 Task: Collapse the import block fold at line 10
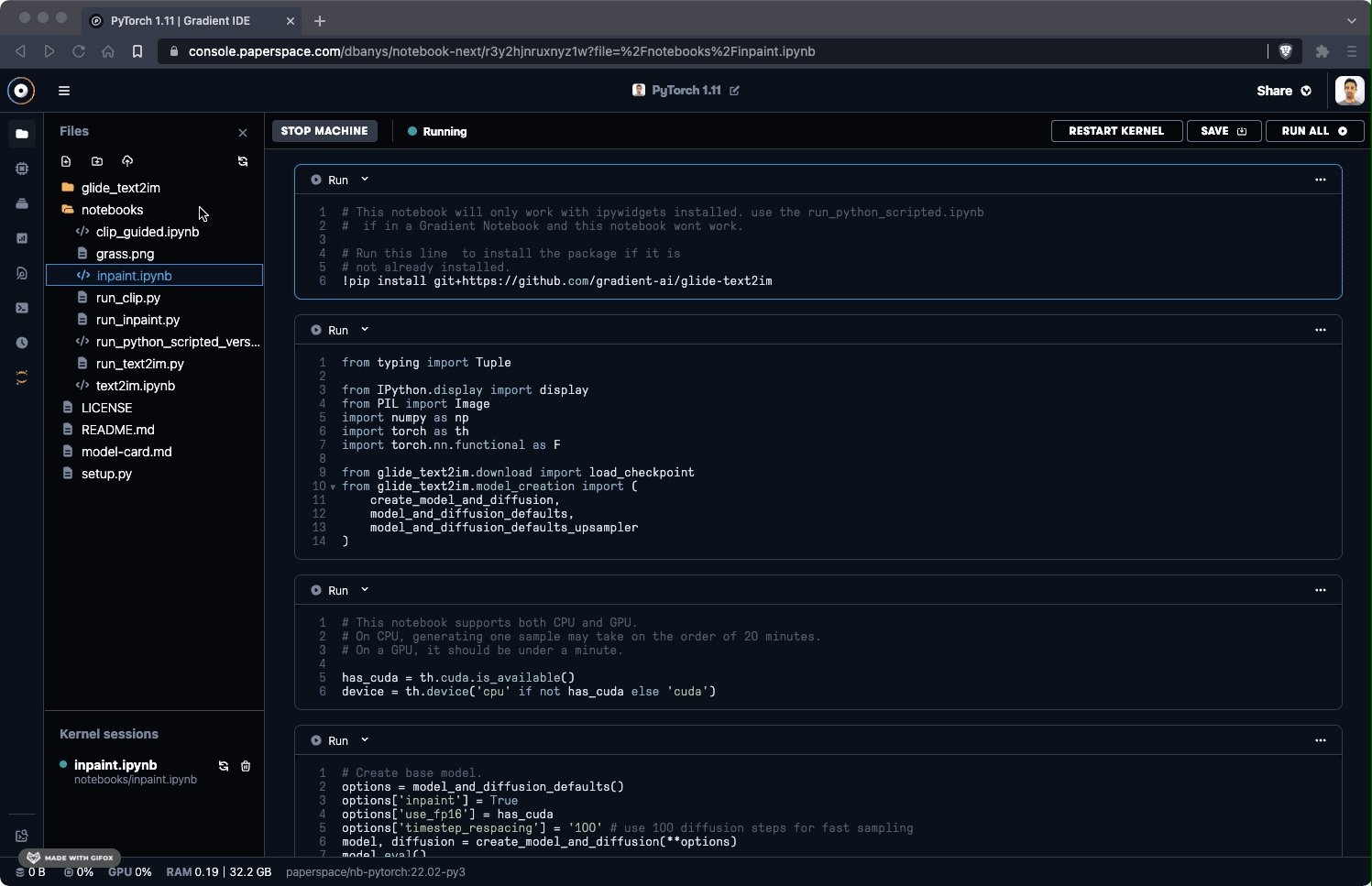(332, 487)
